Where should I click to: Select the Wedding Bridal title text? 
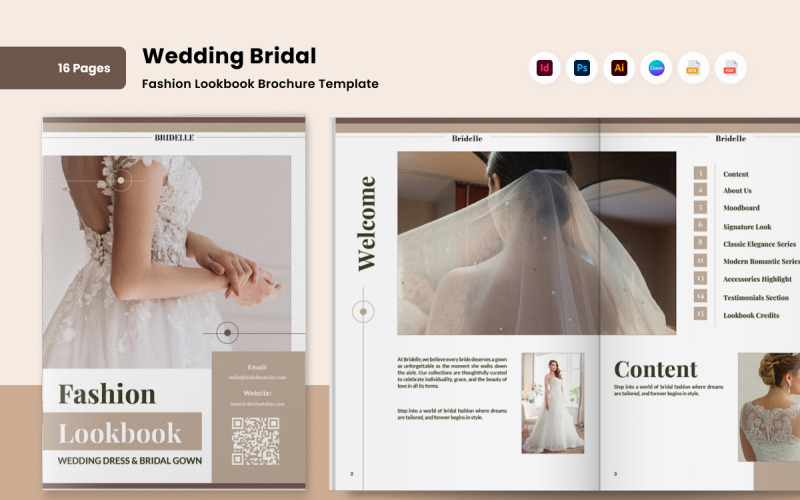coord(229,56)
